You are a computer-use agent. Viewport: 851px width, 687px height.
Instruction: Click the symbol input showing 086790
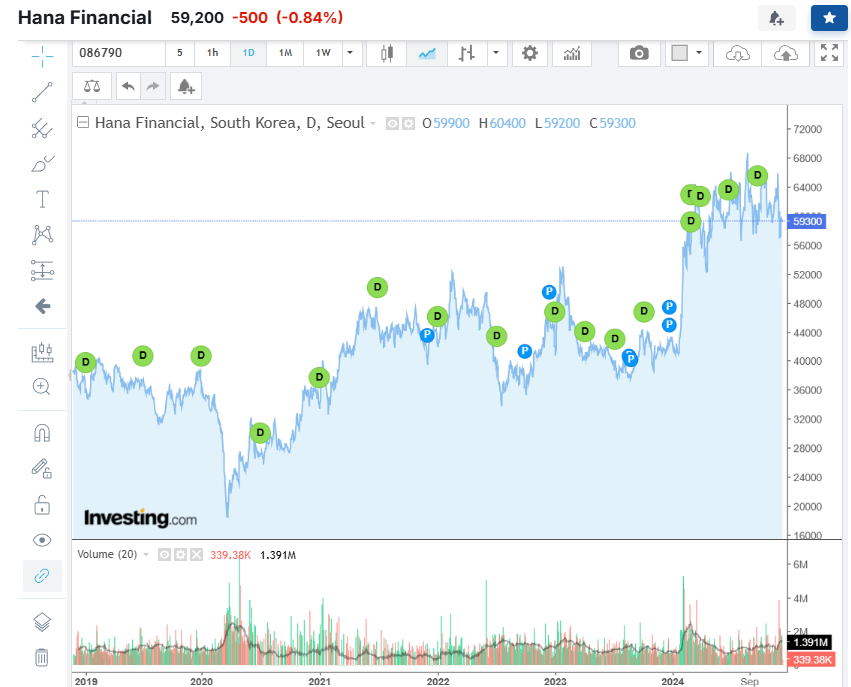pos(118,53)
